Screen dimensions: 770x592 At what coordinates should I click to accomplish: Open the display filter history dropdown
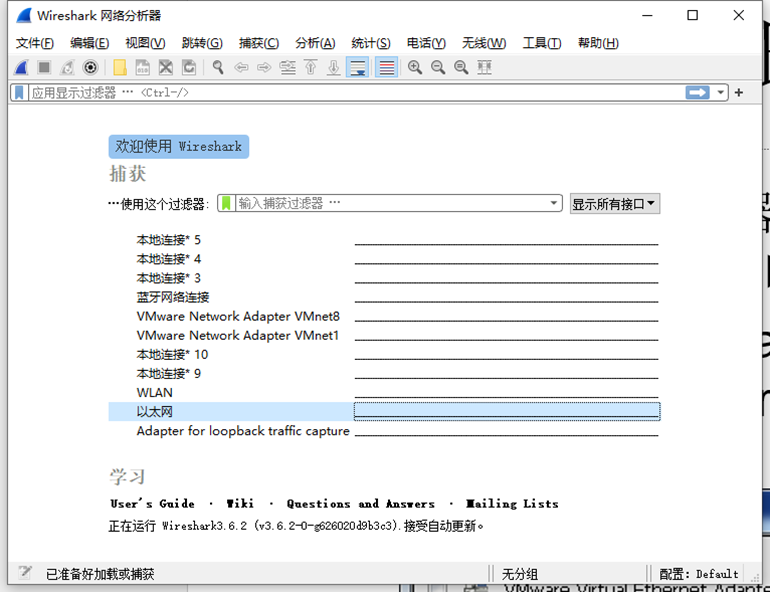point(720,92)
